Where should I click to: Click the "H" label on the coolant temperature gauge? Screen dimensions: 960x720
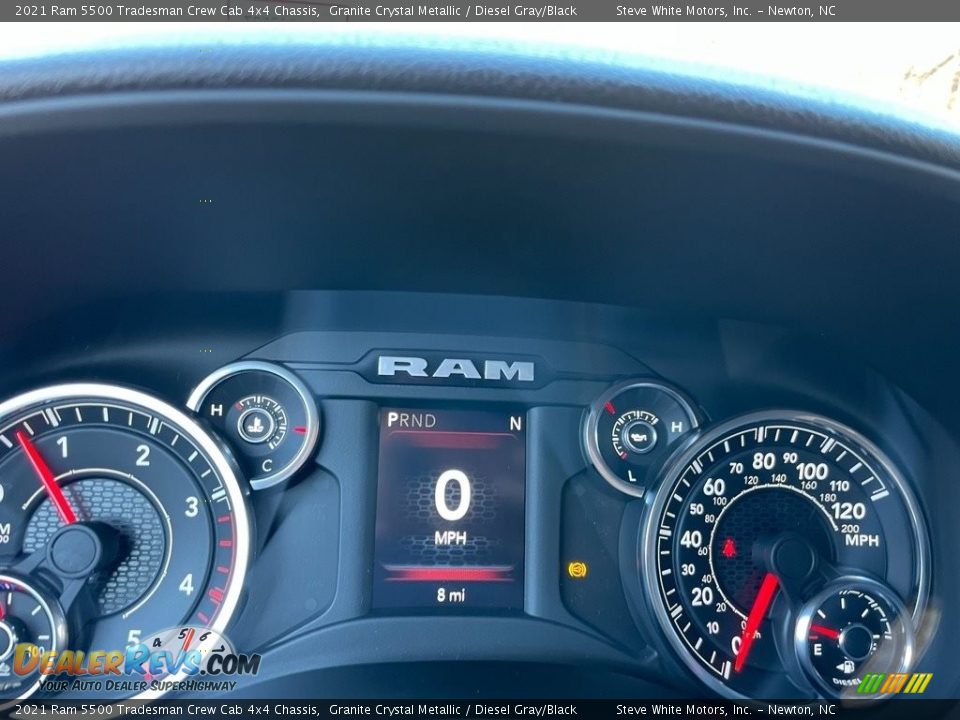click(x=216, y=410)
